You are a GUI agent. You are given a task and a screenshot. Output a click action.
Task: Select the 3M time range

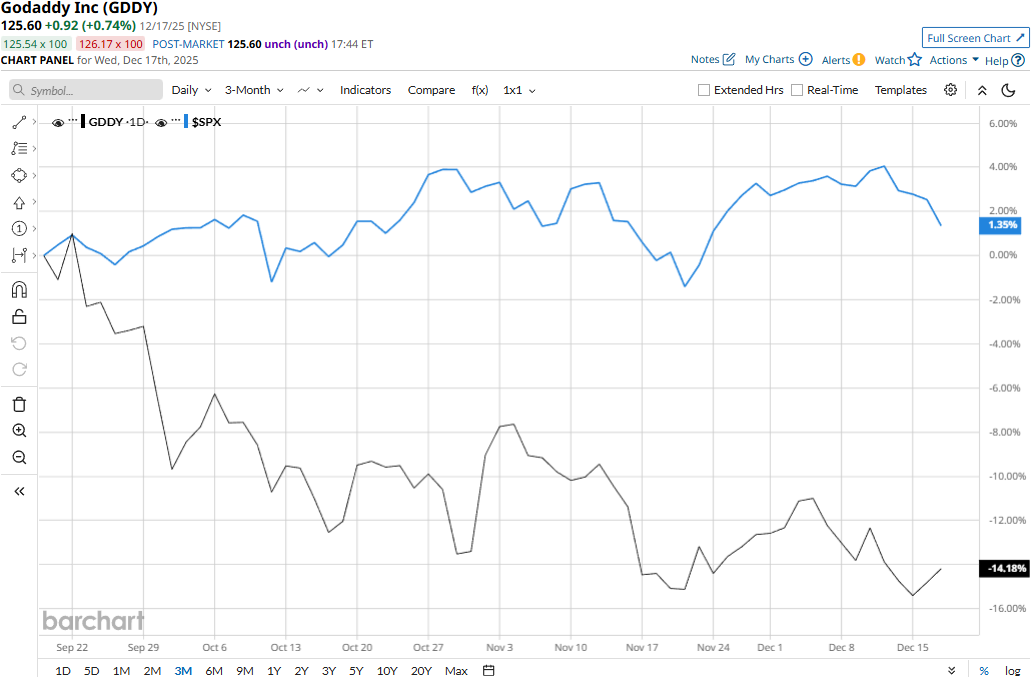[183, 670]
